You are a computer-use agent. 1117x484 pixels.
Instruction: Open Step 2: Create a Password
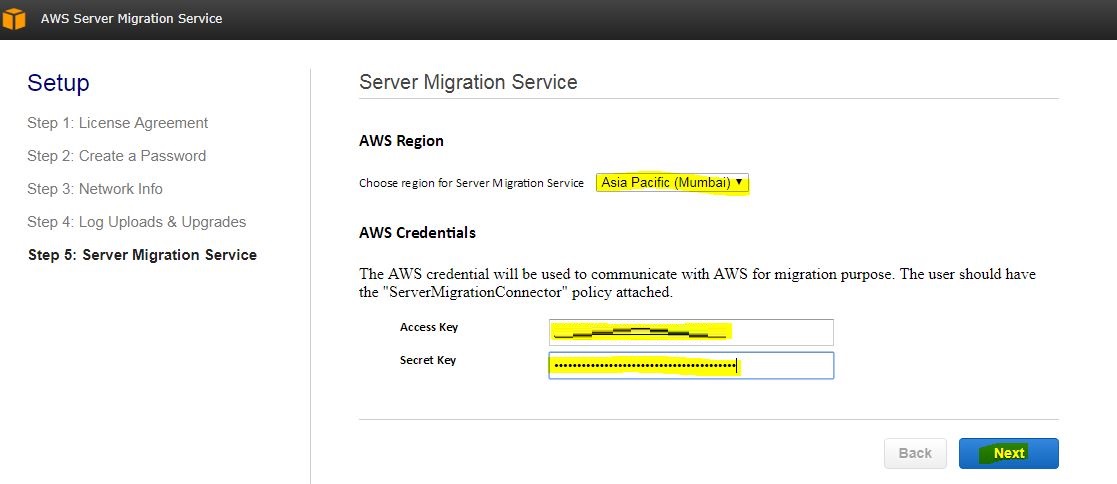click(x=117, y=156)
